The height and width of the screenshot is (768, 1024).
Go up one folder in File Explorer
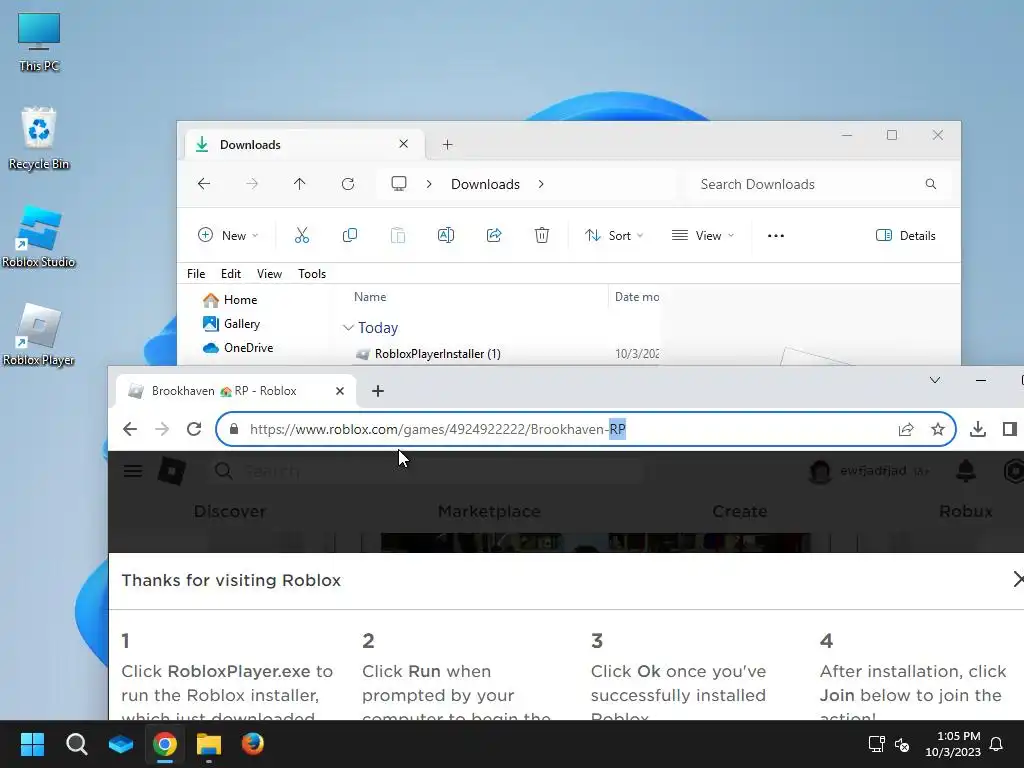[300, 184]
